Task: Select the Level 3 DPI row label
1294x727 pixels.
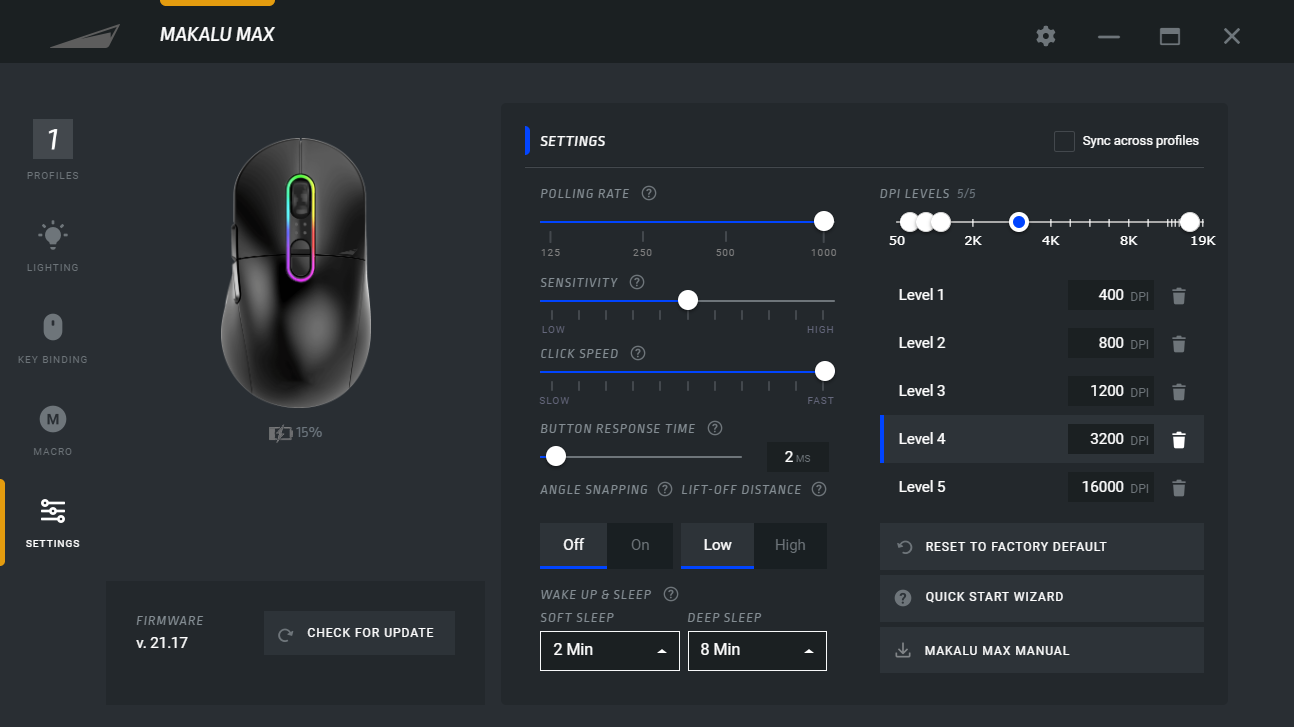Action: [921, 391]
